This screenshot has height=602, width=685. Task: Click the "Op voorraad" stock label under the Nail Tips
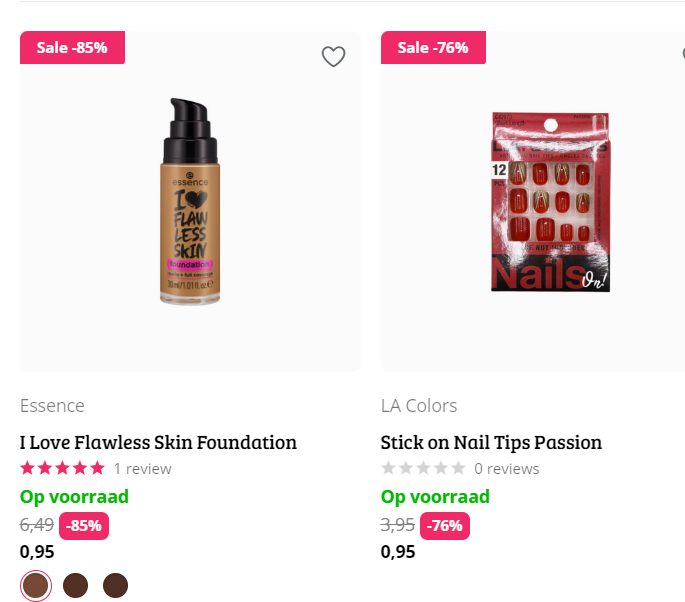point(435,497)
